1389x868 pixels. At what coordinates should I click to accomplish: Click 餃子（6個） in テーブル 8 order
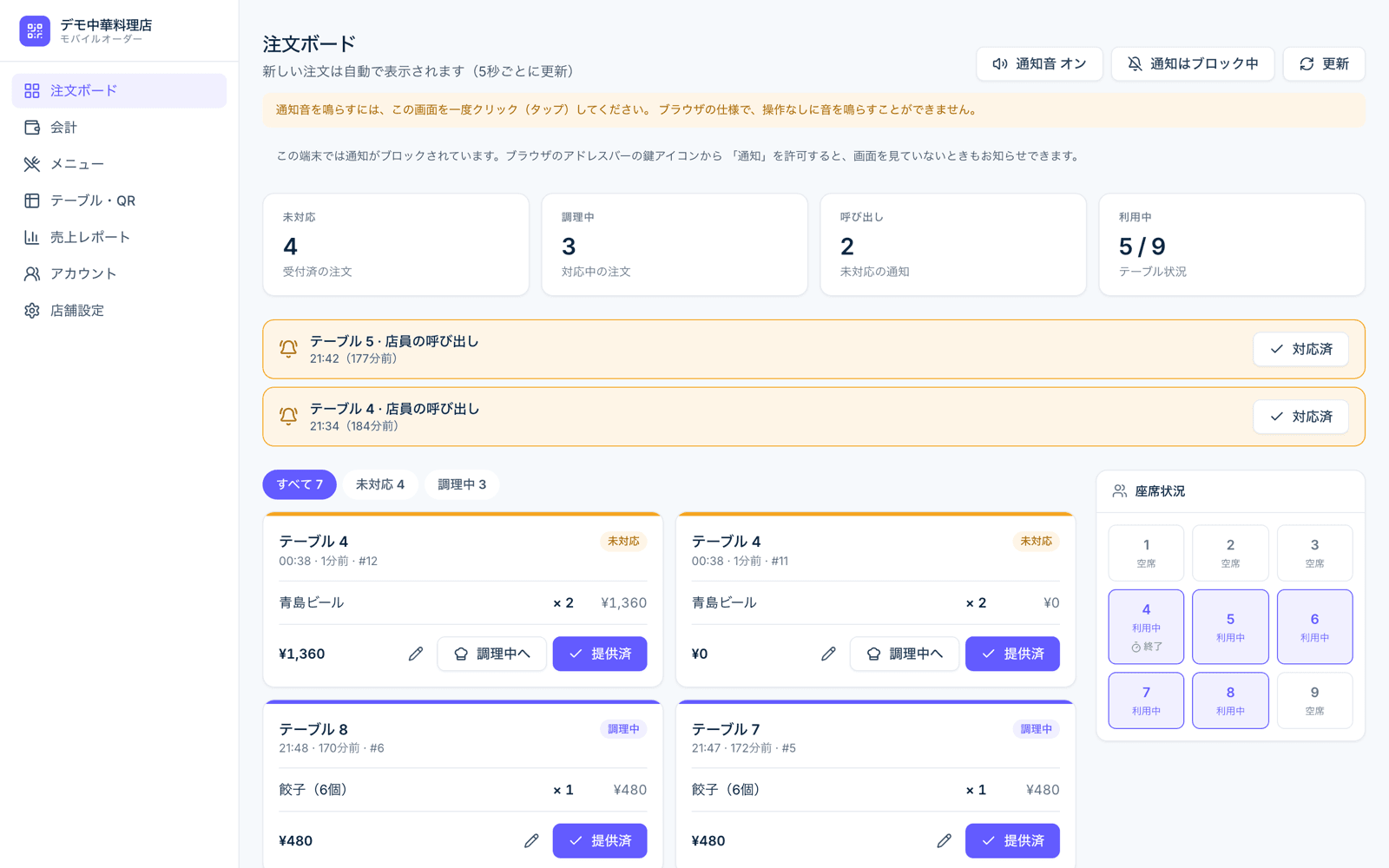coord(313,790)
